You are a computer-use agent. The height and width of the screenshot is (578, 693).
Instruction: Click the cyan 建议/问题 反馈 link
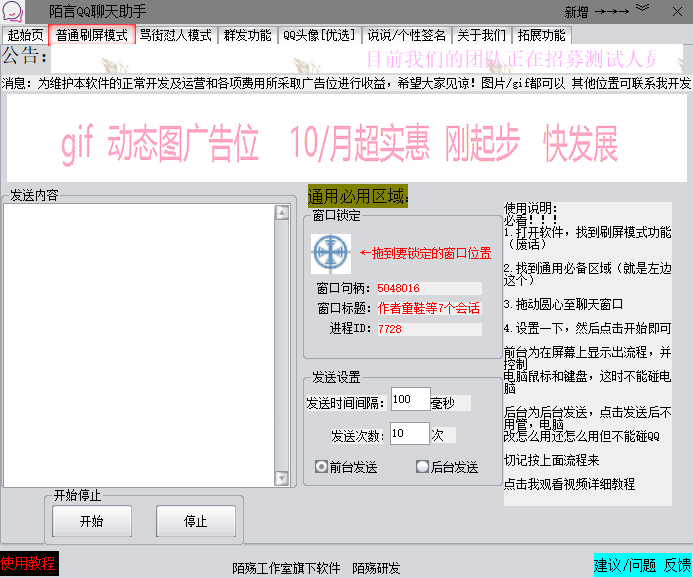pyautogui.click(x=642, y=565)
